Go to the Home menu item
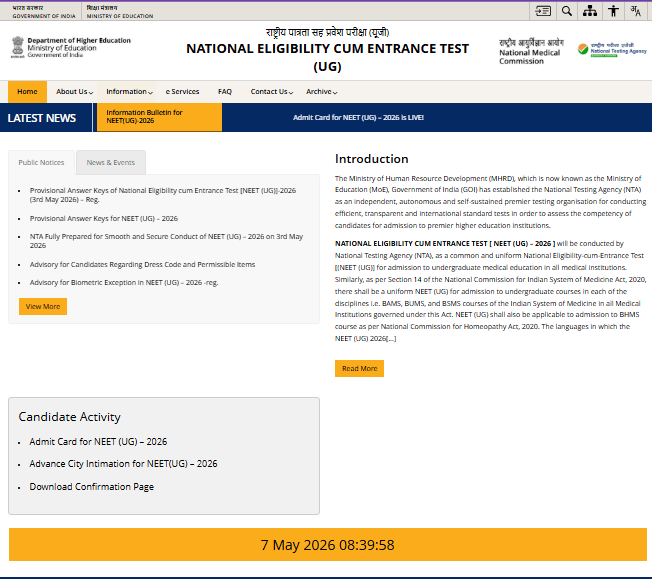652x579 pixels. pos(27,92)
